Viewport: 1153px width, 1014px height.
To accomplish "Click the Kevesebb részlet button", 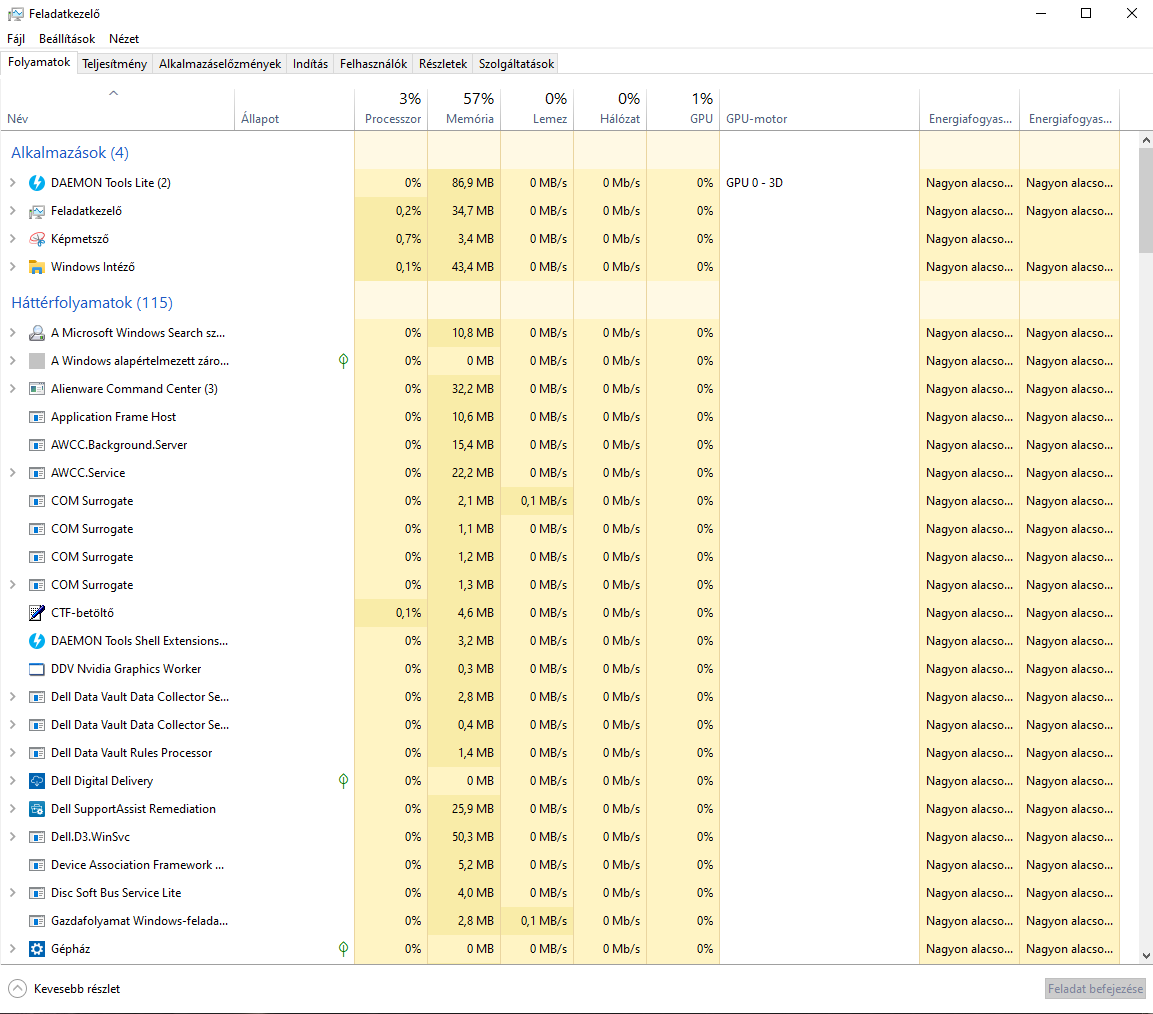I will pos(64,989).
